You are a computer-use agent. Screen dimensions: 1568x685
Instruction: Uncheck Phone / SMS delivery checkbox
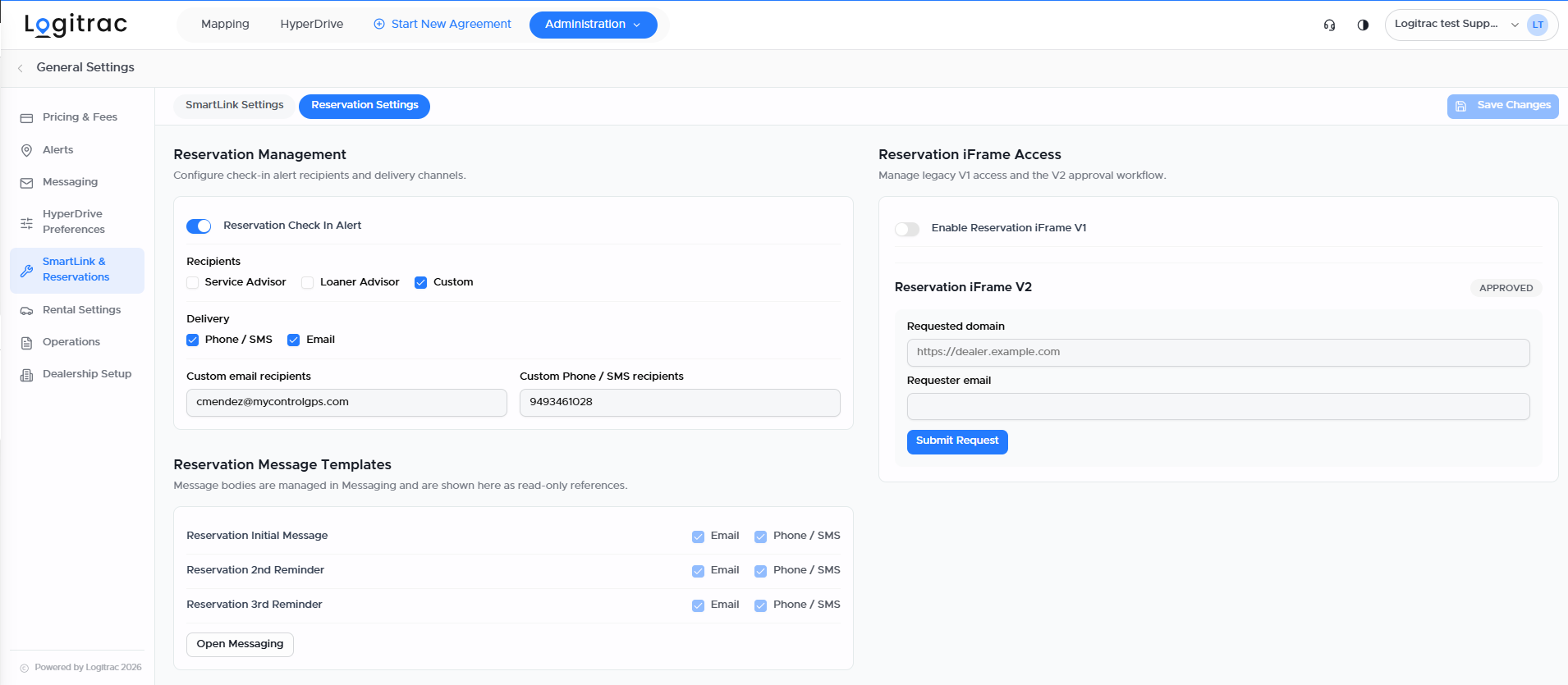(x=193, y=340)
